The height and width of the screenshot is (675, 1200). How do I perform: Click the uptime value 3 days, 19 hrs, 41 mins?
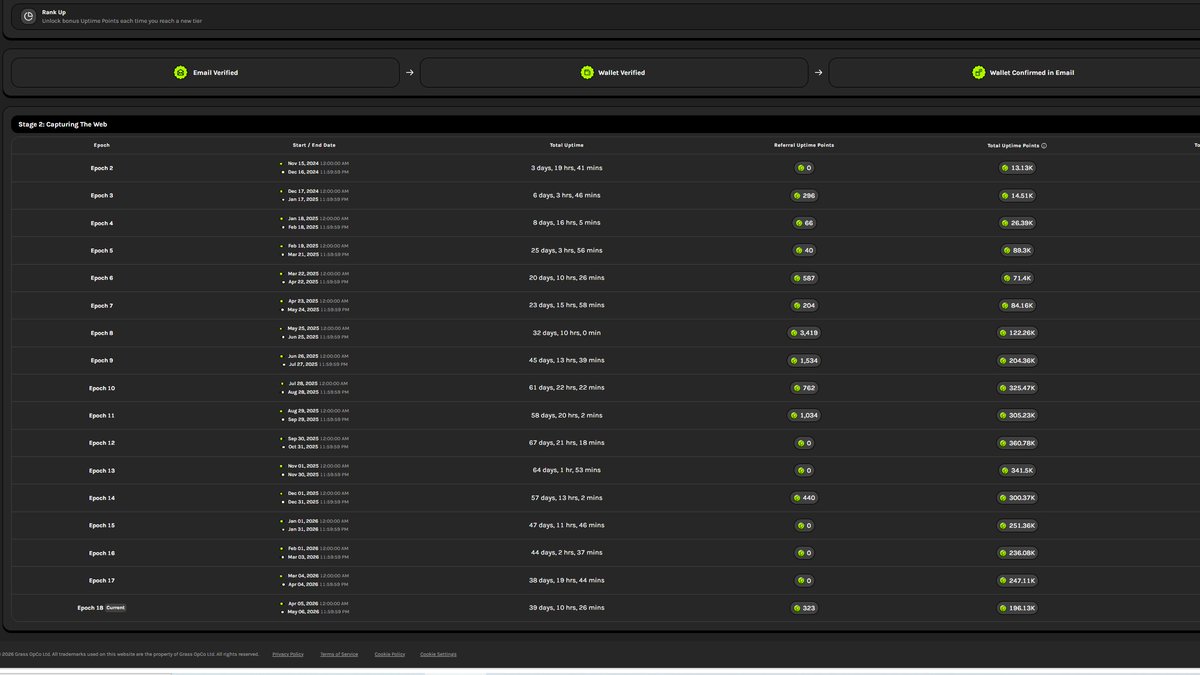click(x=567, y=168)
